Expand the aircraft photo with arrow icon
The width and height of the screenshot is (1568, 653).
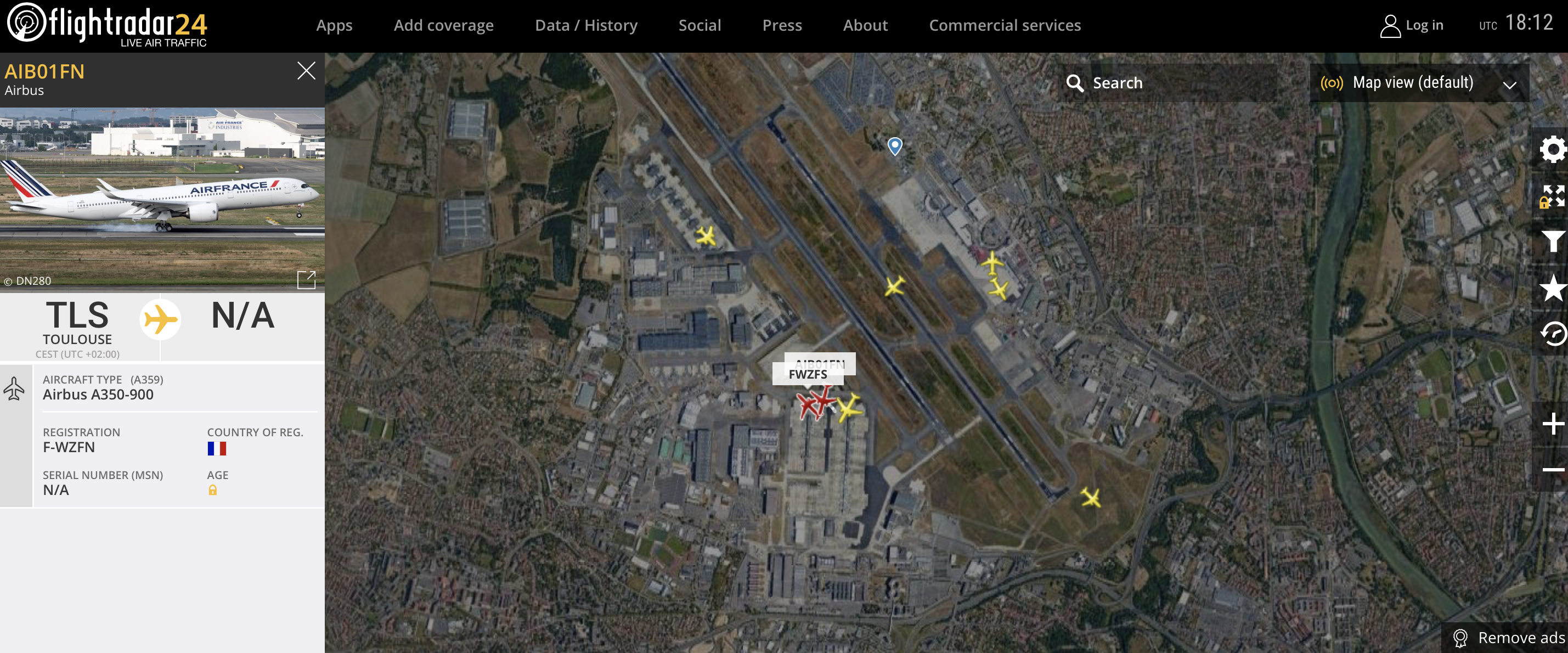coord(306,280)
